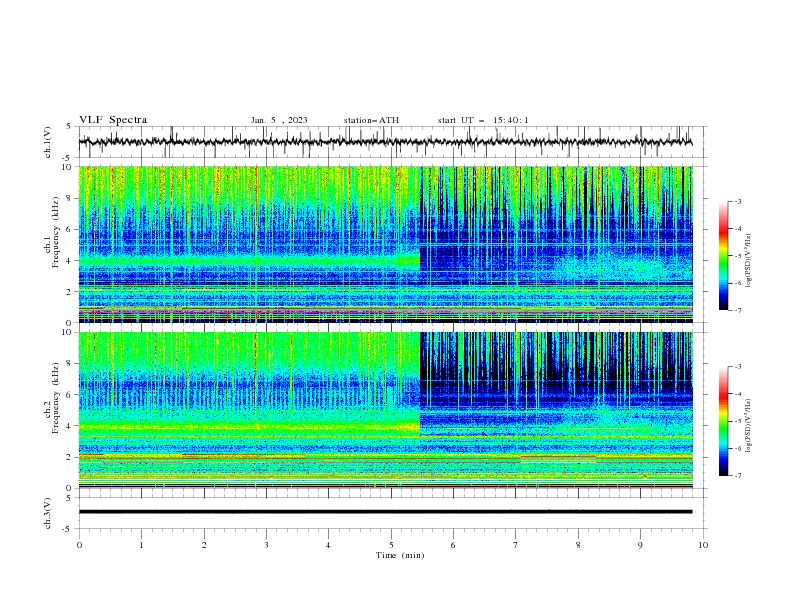The image size is (792, 612).
Task: Click the "8" kHz tick of ch.1 spectrogram
Action: (70, 198)
